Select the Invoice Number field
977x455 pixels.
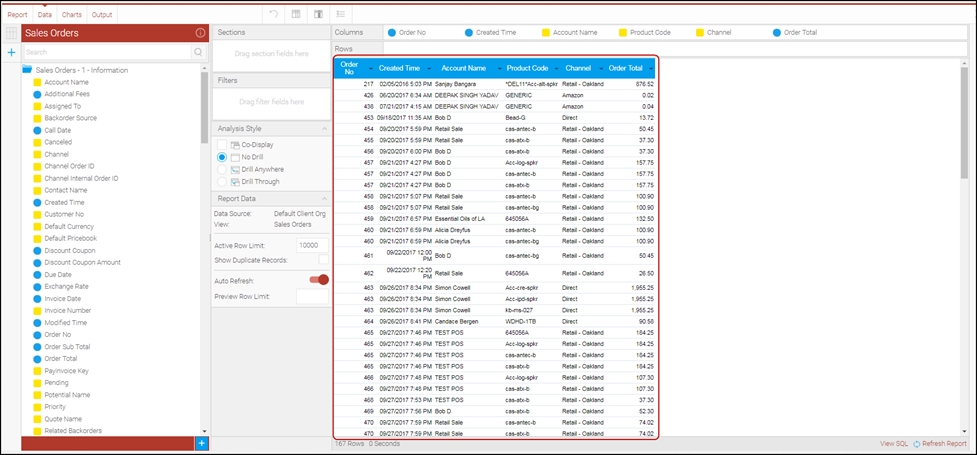pyautogui.click(x=67, y=311)
